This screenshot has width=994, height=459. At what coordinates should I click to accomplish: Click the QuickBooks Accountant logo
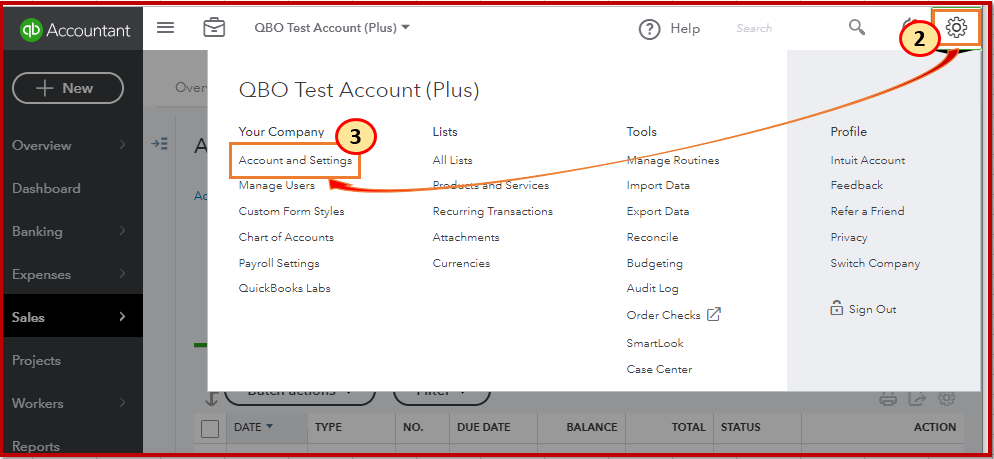tap(76, 30)
